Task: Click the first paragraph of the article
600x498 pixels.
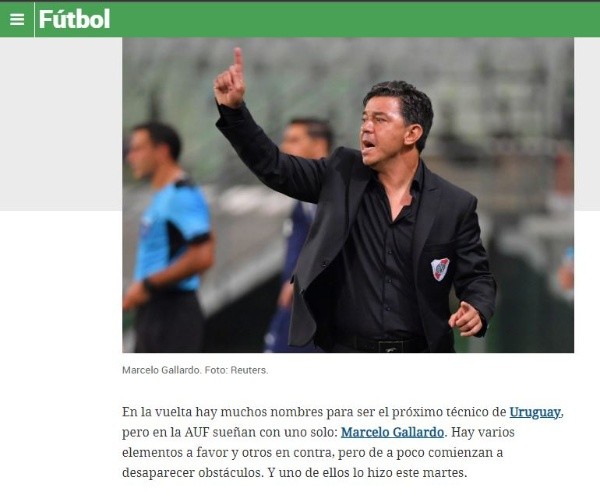Action: tap(343, 442)
